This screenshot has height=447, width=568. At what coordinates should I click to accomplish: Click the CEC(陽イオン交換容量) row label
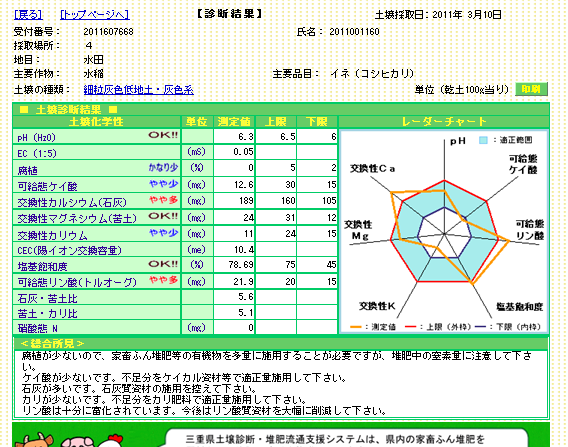(x=70, y=250)
